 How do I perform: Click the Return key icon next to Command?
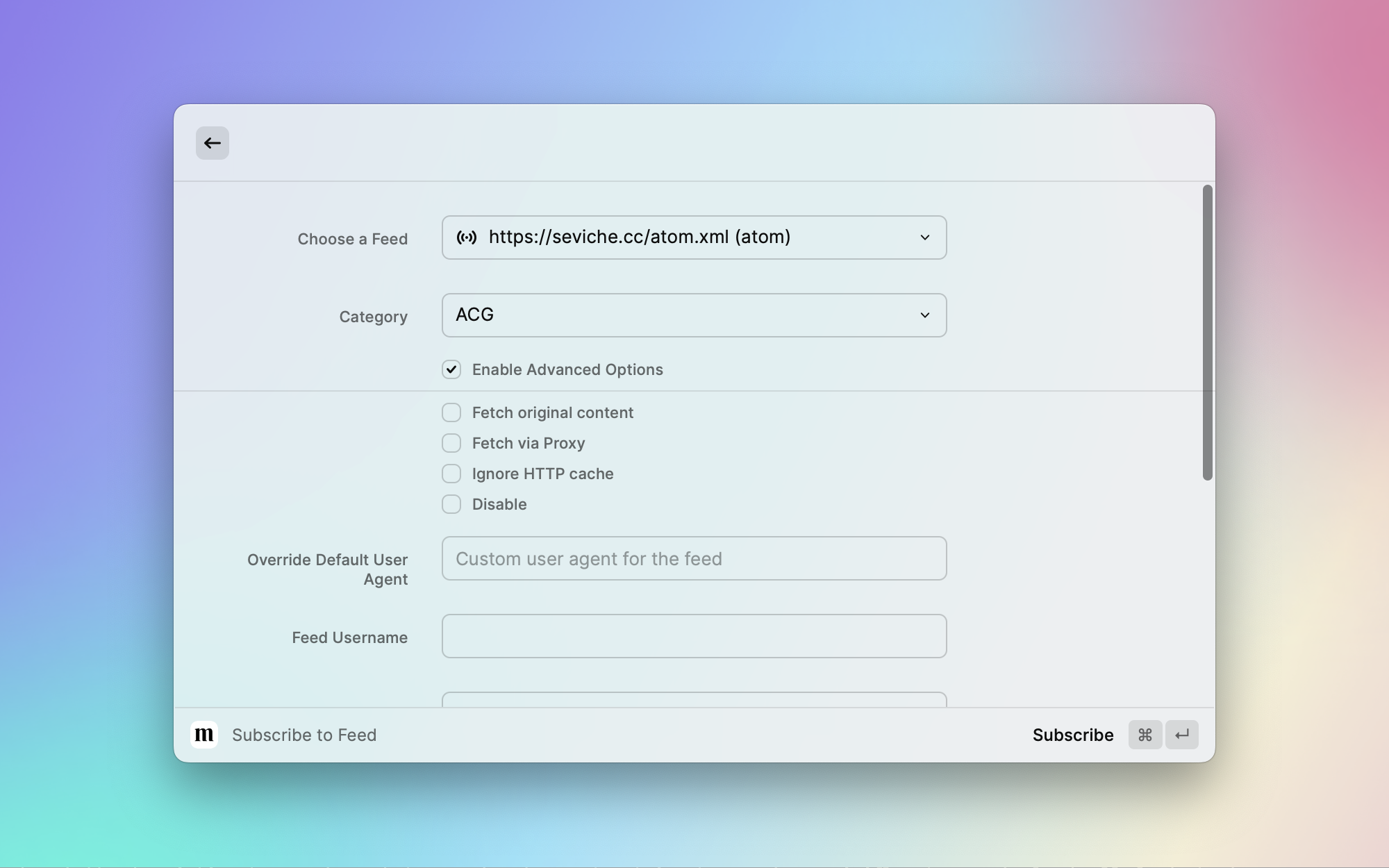(1182, 733)
